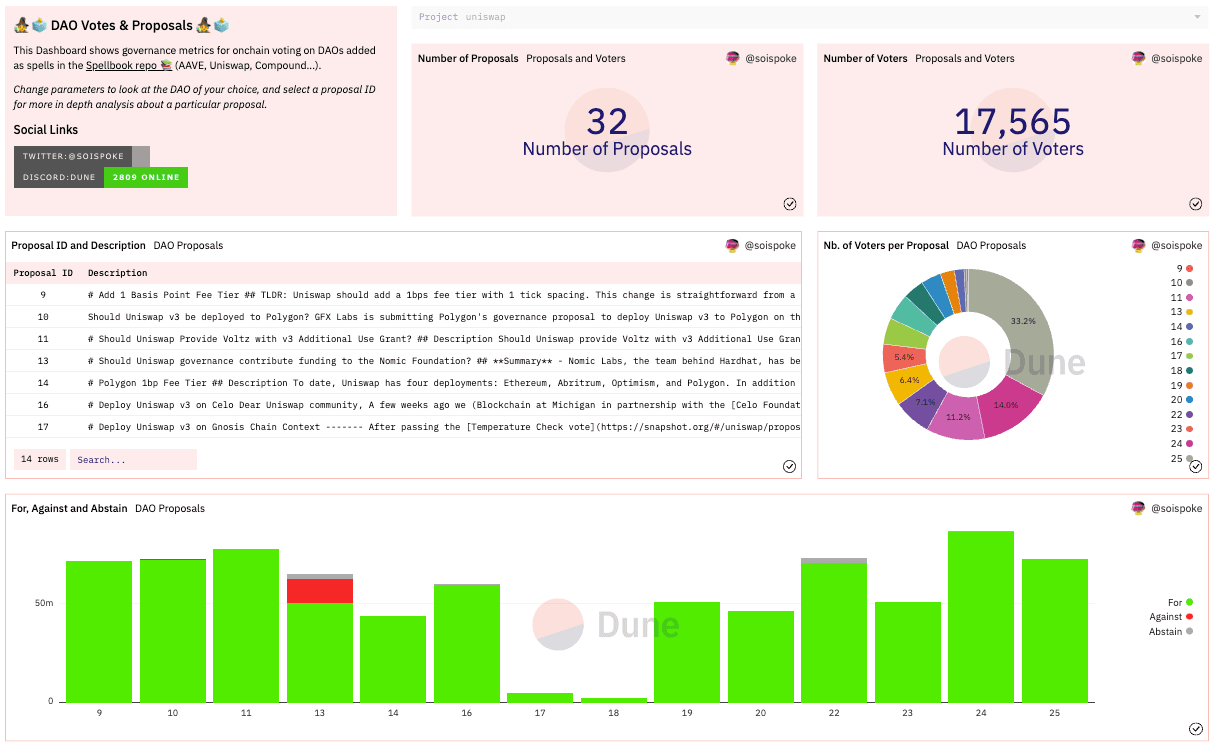
Task: Toggle proposal 18 in the pie chart legend
Action: tap(1182, 370)
